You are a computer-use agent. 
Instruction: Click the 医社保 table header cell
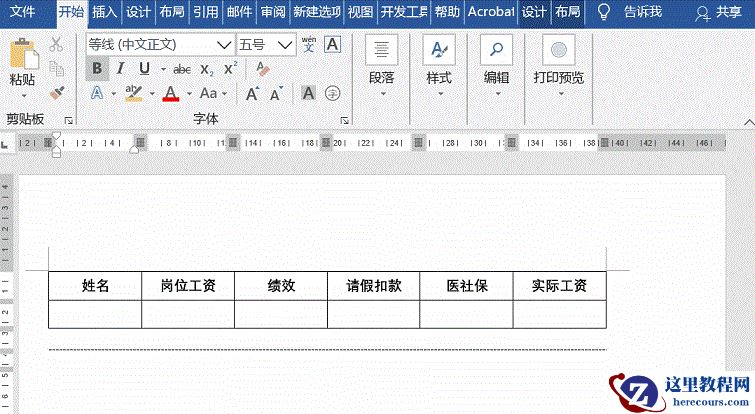point(467,285)
